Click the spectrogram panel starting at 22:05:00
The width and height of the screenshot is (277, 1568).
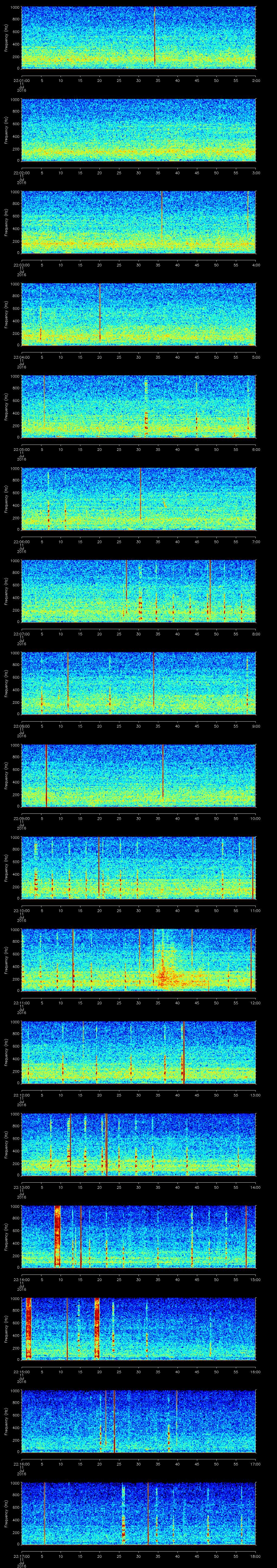click(x=139, y=407)
